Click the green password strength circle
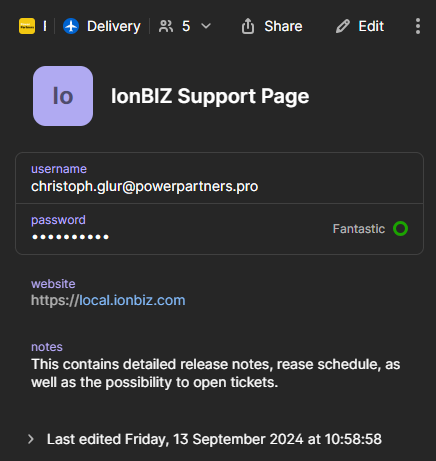Image resolution: width=436 pixels, height=461 pixels. [400, 229]
